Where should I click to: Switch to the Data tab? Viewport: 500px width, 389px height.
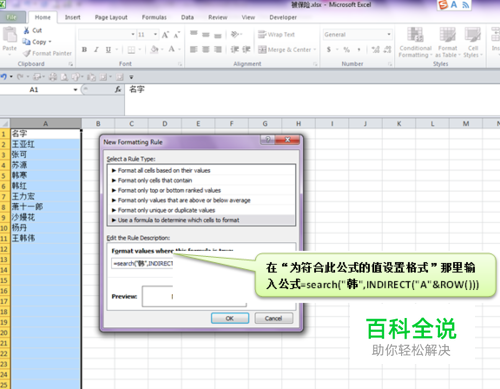click(x=187, y=17)
